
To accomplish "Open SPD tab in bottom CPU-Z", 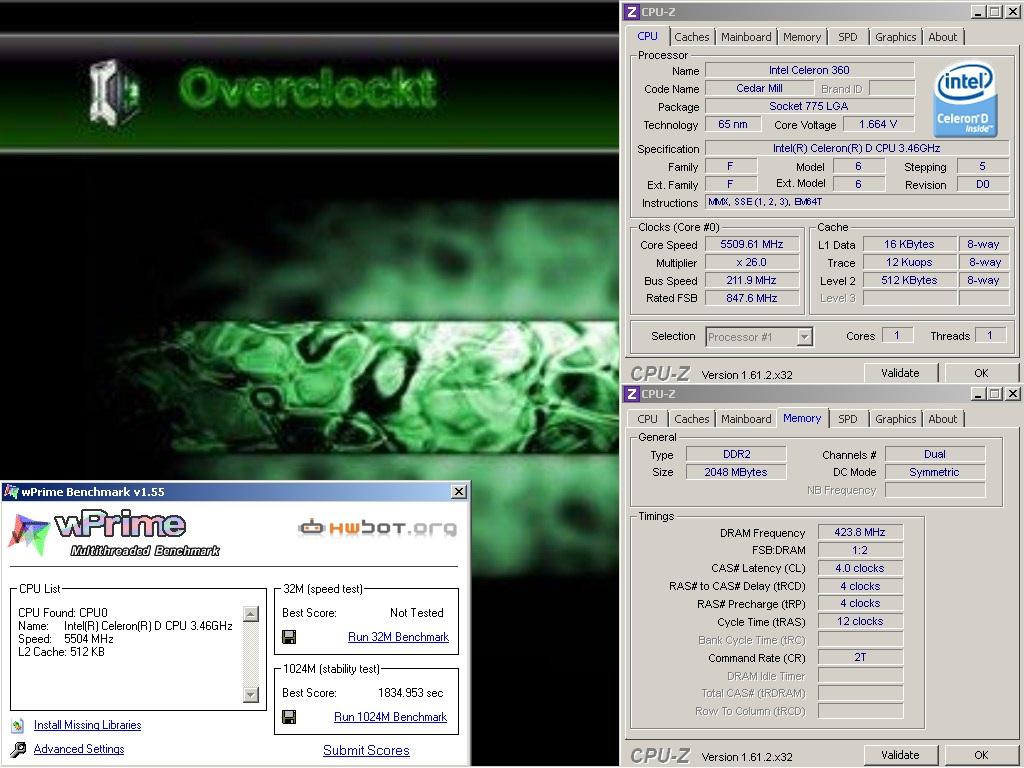I will tap(848, 419).
